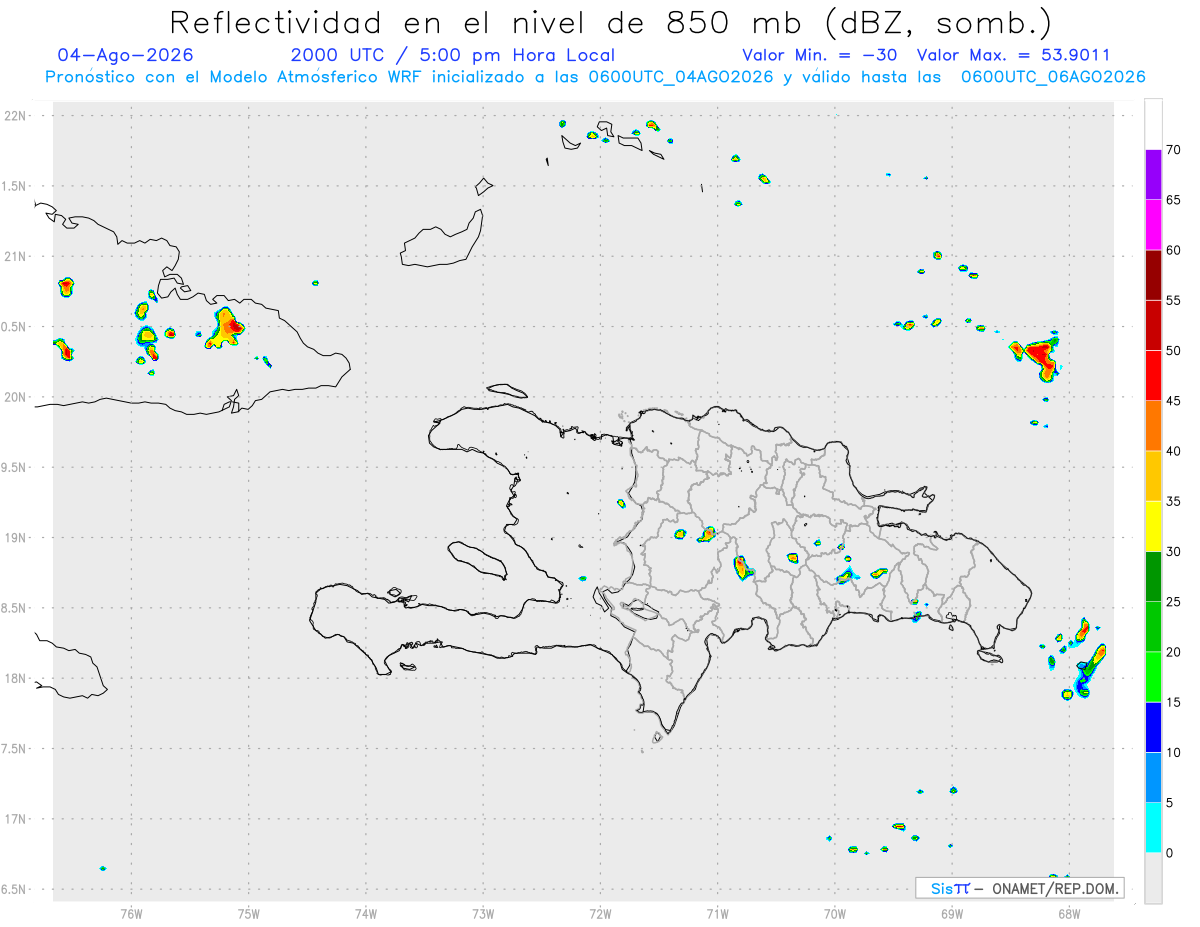Click the date "04-Ago-2026"
This screenshot has width=1200, height=927.
click(x=125, y=55)
